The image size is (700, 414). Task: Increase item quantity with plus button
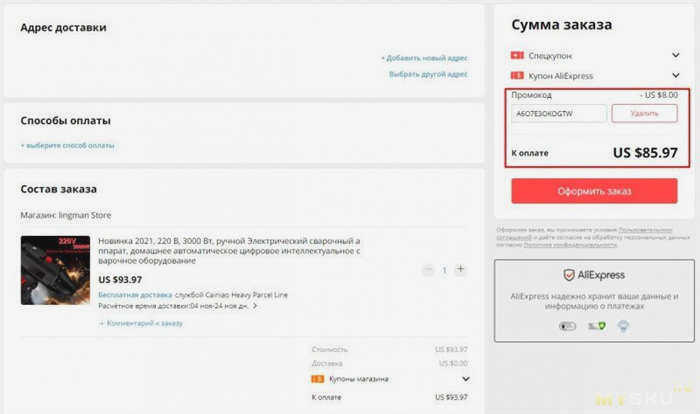461,269
